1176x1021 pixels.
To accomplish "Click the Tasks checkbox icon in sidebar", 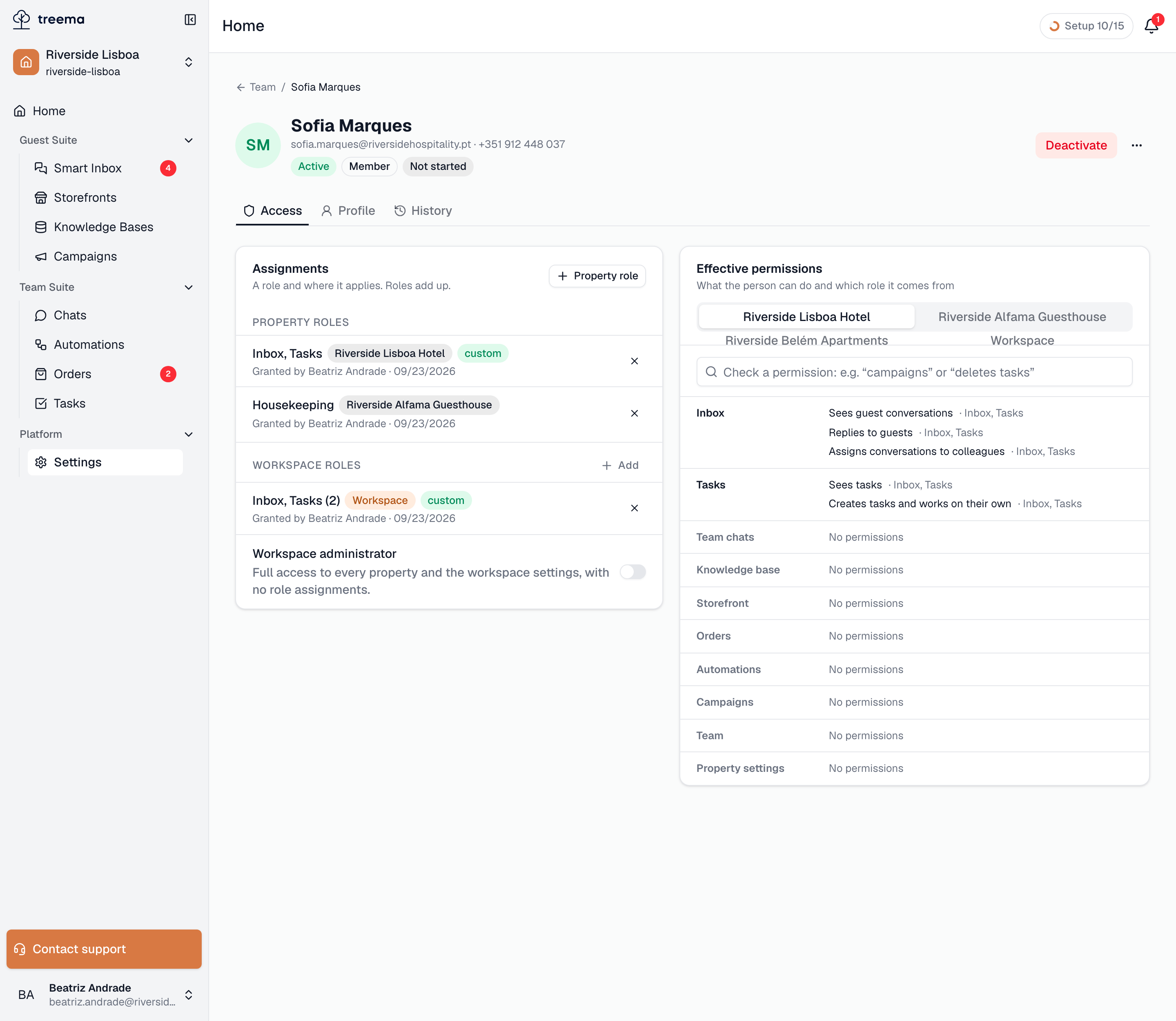I will click(x=40, y=403).
